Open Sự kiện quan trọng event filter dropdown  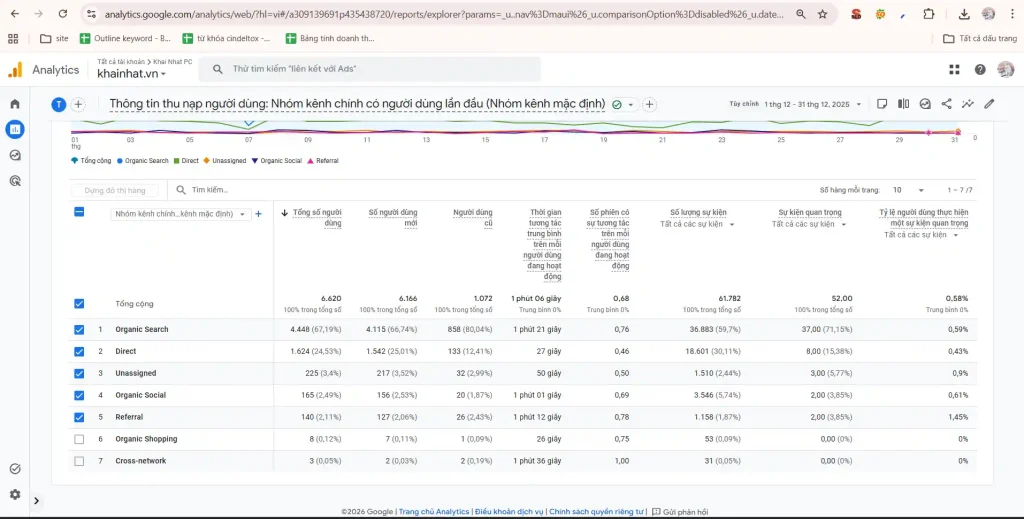tap(808, 225)
